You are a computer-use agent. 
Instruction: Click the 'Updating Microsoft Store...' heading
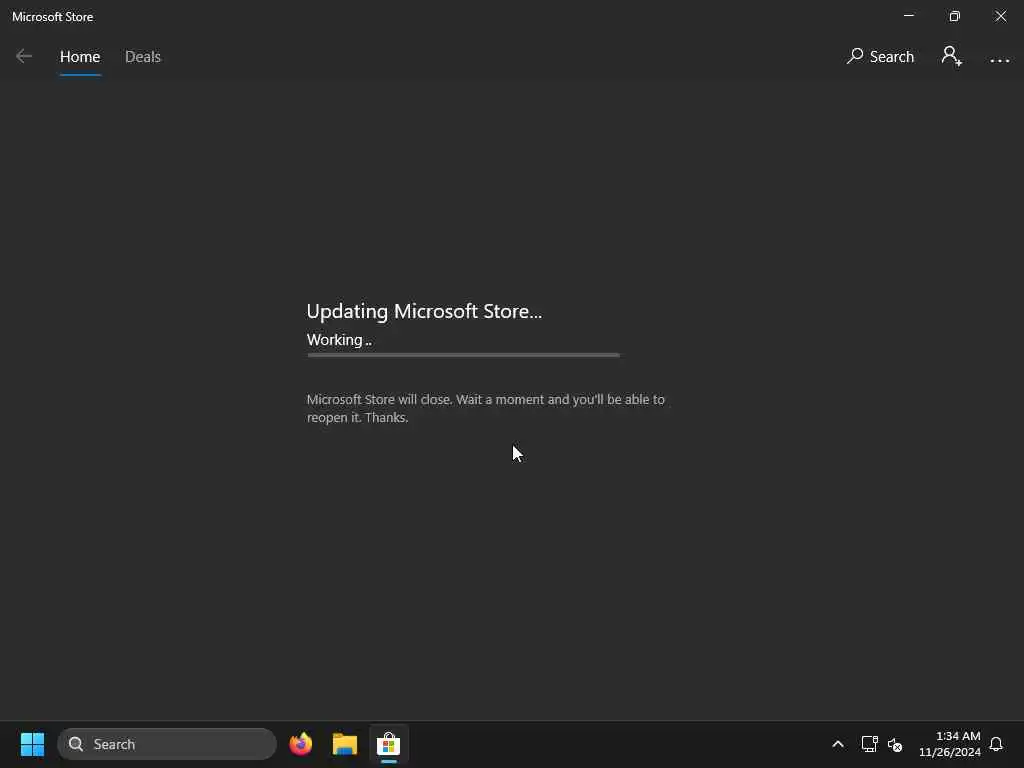(424, 312)
